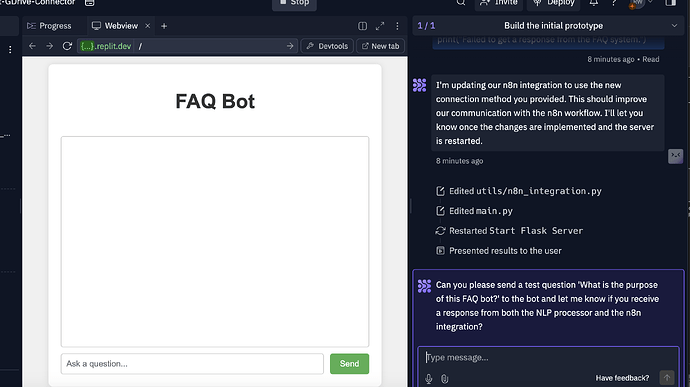Go back in the Webview
Viewport: 690px width, 387px height.
pos(32,46)
